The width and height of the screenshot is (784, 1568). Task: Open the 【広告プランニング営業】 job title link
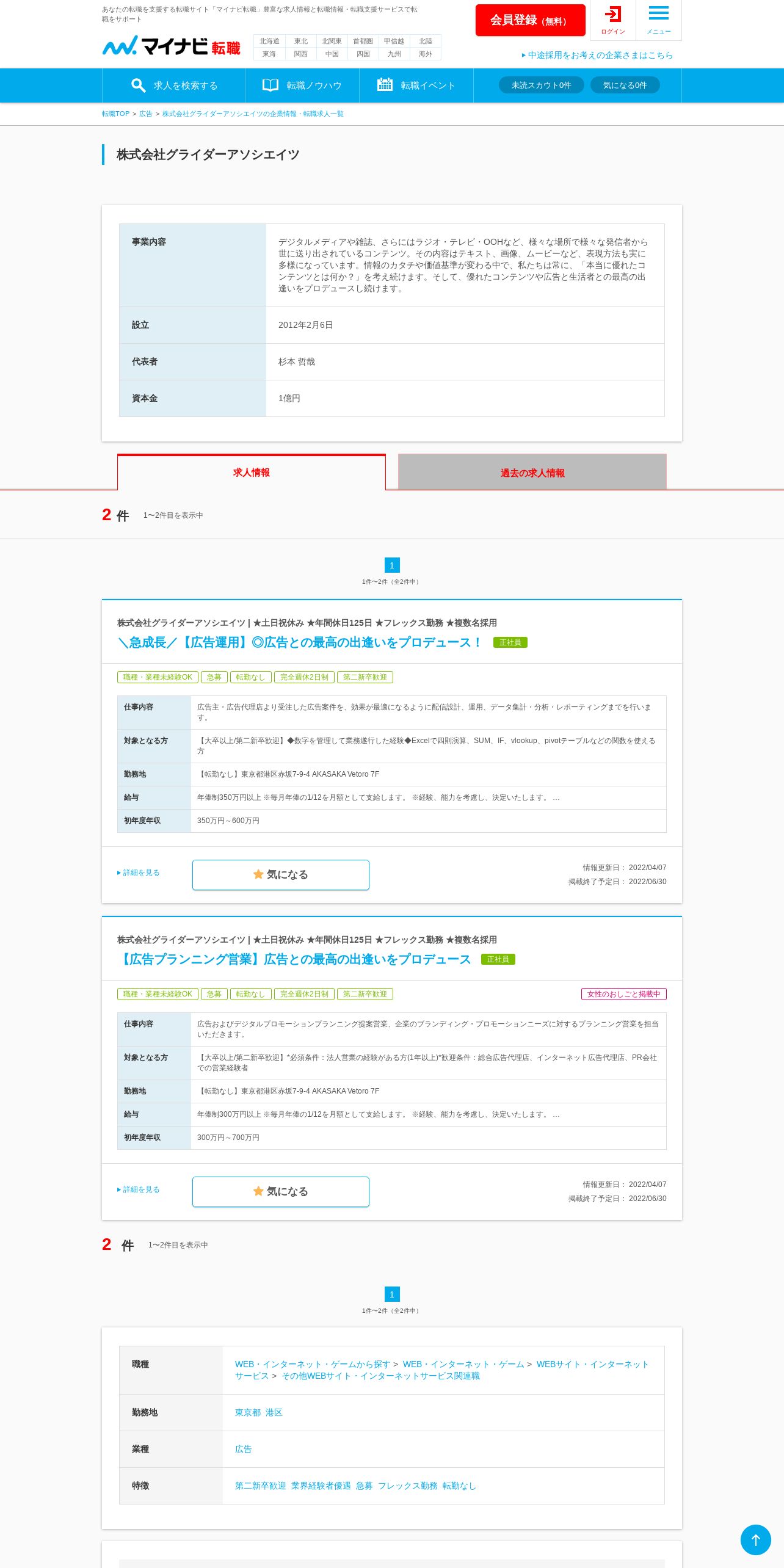coord(294,959)
